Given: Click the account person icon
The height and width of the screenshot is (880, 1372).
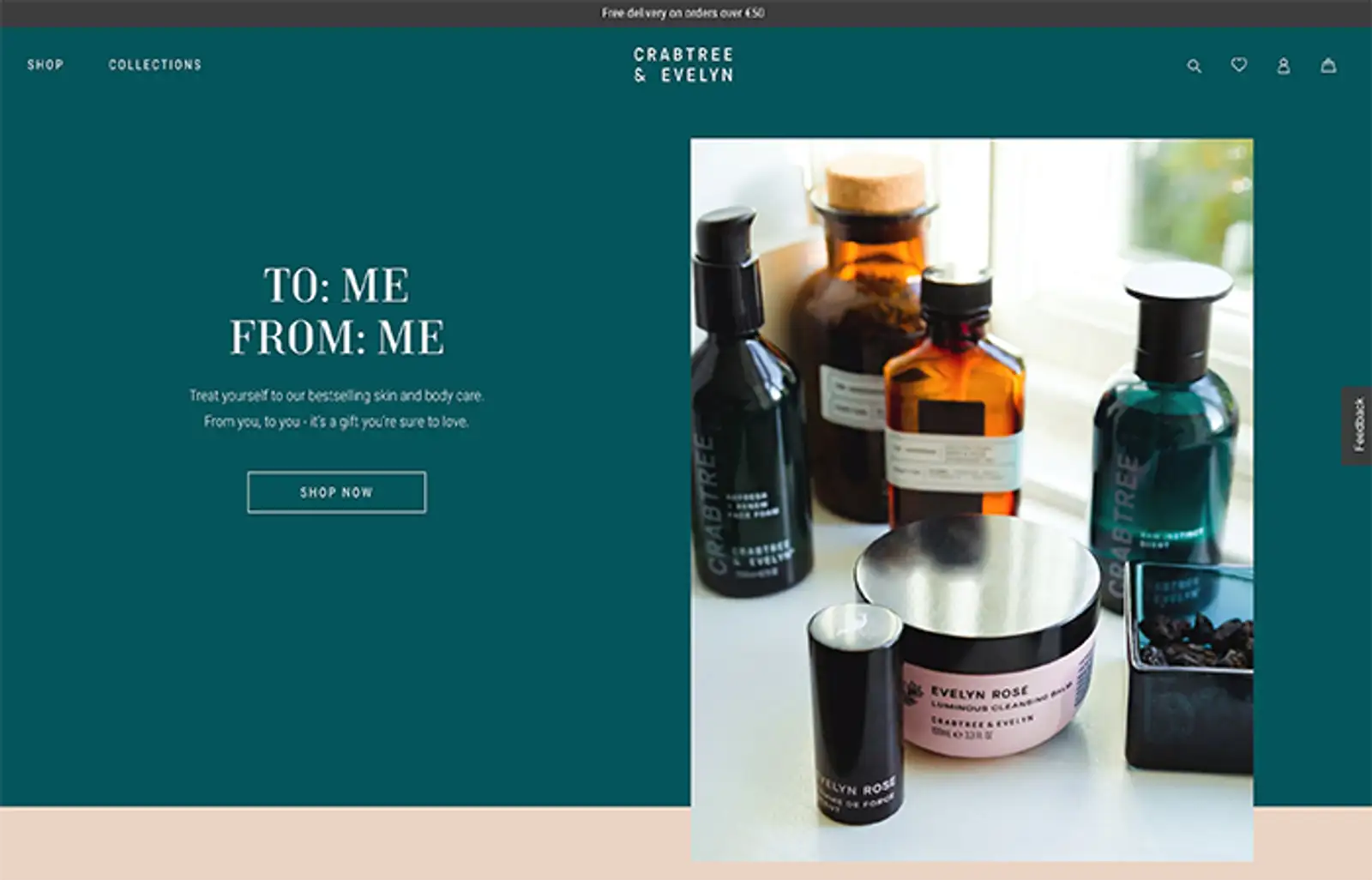Looking at the screenshot, I should [1284, 66].
